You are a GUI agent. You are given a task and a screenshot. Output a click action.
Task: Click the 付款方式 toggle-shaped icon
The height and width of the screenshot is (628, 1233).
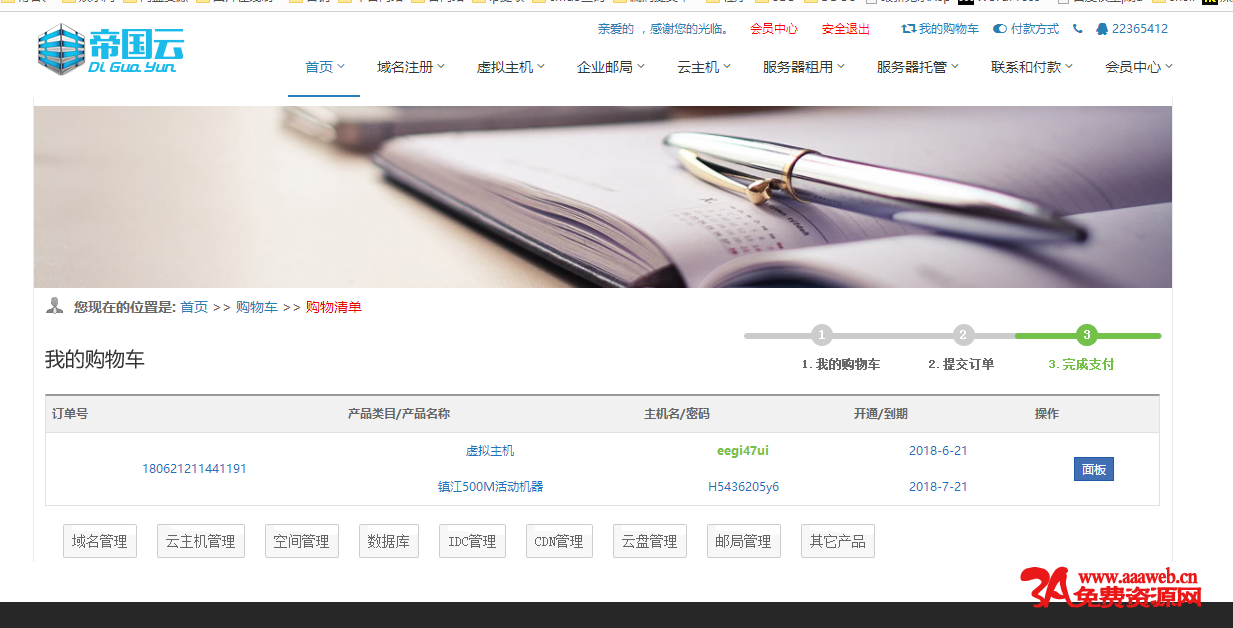tap(999, 29)
